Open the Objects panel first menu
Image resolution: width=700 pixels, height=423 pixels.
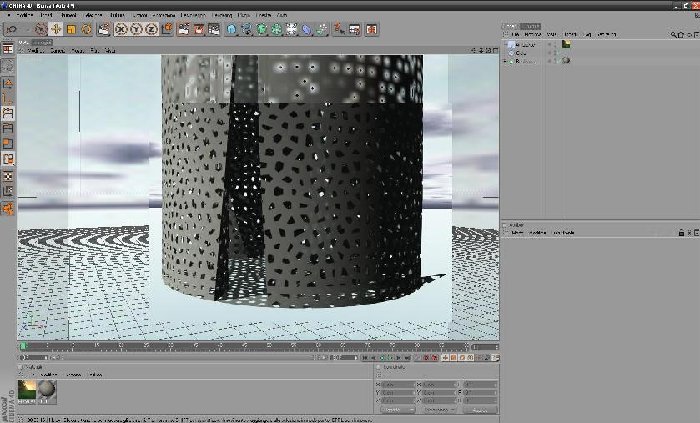tap(515, 34)
